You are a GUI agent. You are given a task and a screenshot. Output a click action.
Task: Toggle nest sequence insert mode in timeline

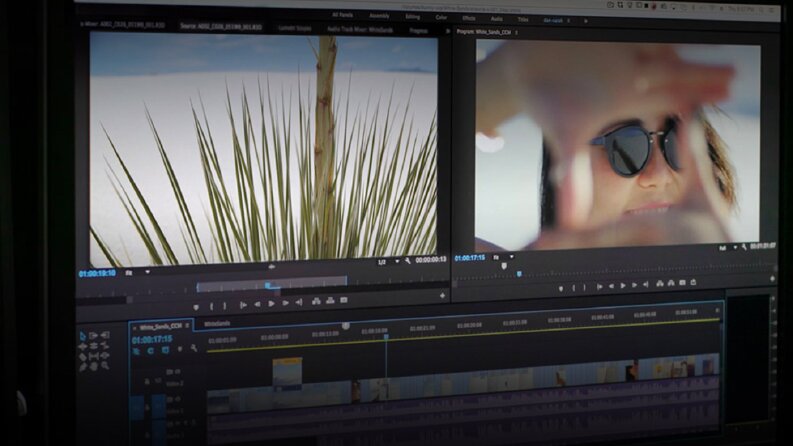coord(136,351)
